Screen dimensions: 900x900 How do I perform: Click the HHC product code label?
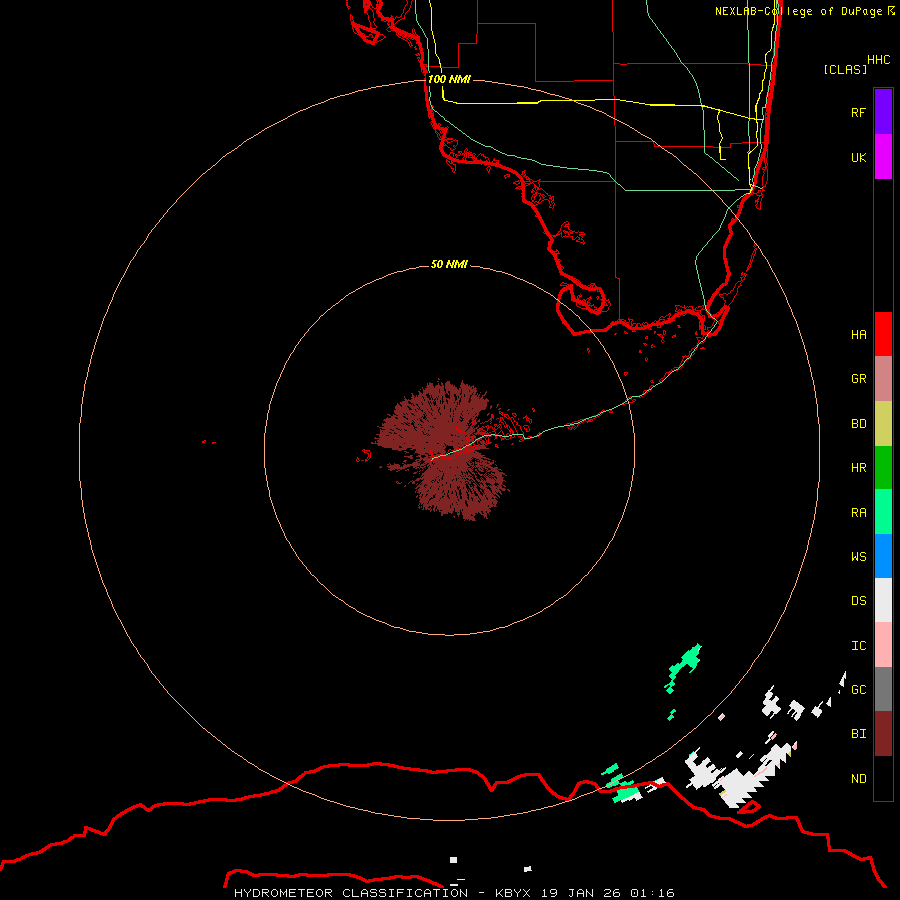878,60
